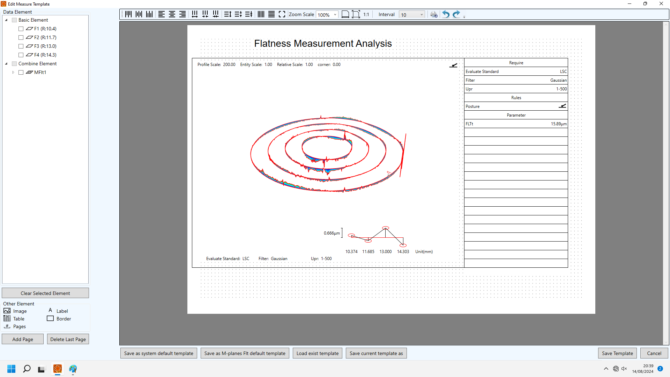
Task: Insert a Table element from Other Element
Action: (14, 318)
